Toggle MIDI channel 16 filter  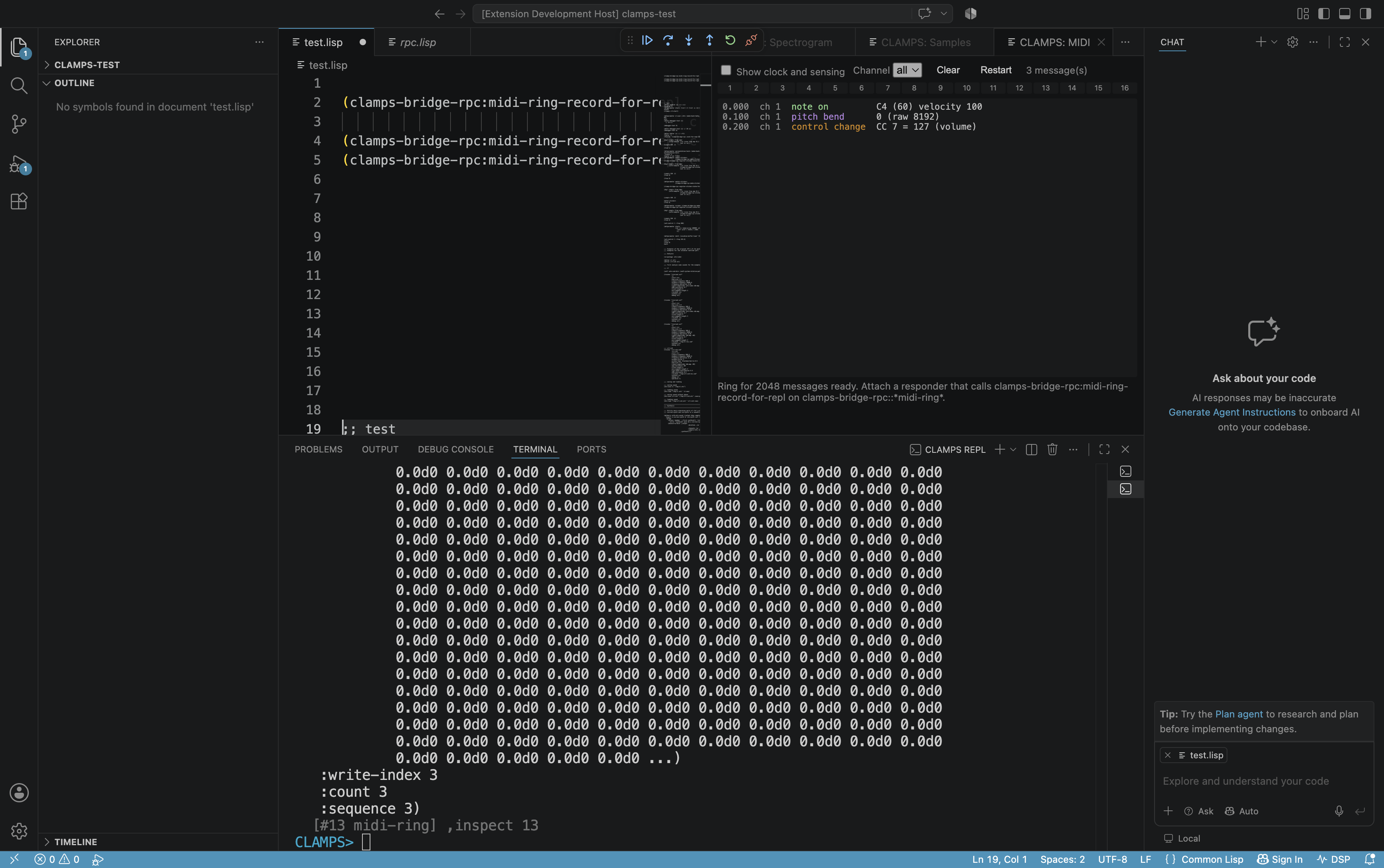(1124, 88)
